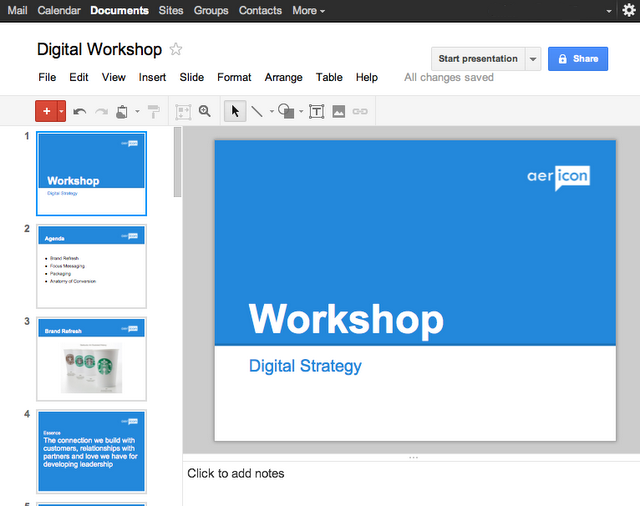Click the settings gear icon
Image resolution: width=640 pixels, height=506 pixels.
click(x=629, y=10)
